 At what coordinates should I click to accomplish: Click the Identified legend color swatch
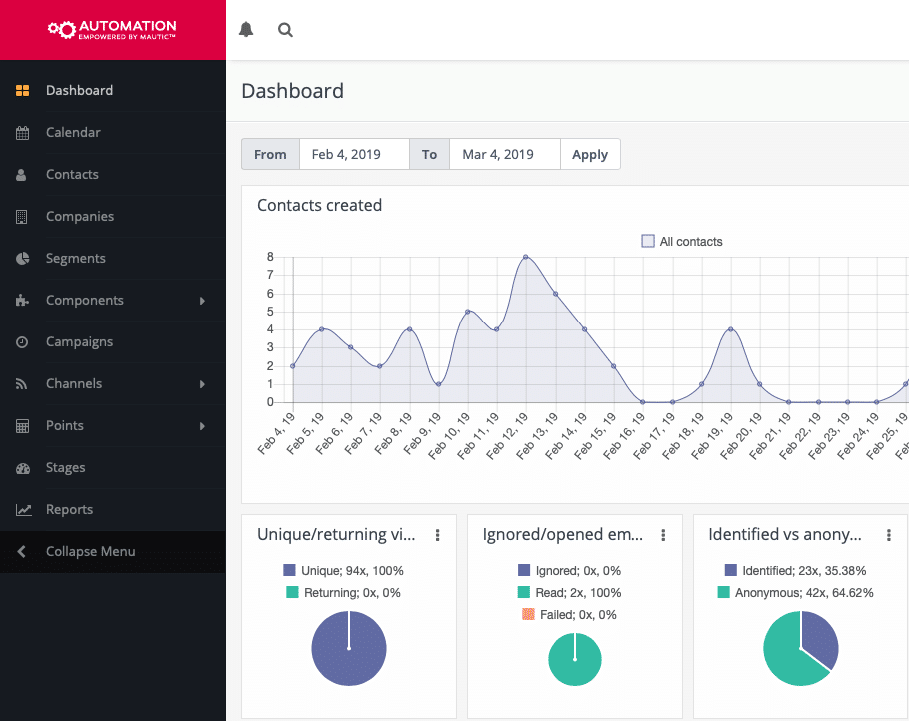pos(731,571)
